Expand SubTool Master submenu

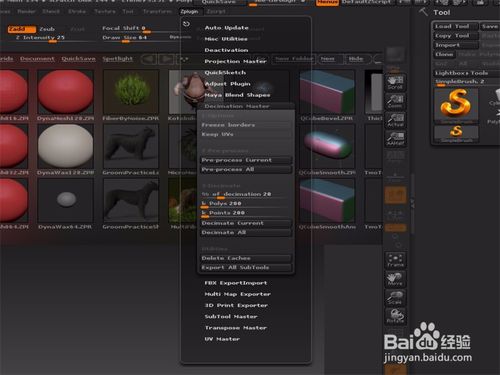tap(231, 317)
